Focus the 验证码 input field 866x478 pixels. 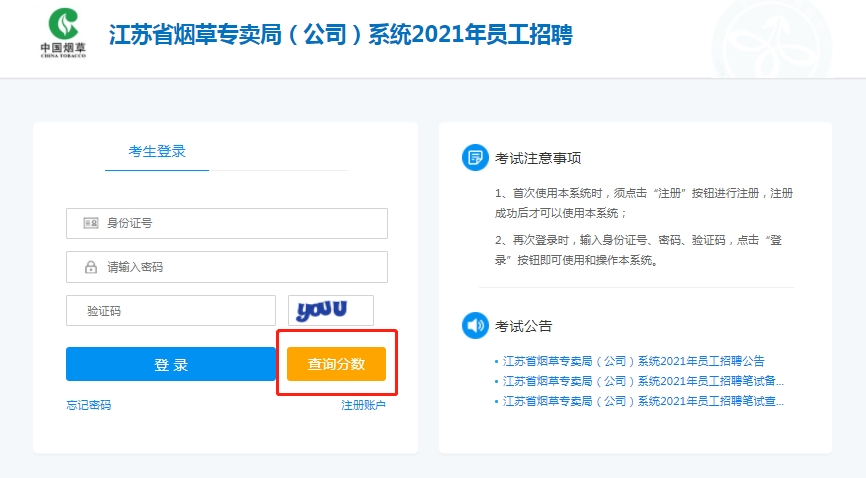[x=171, y=311]
